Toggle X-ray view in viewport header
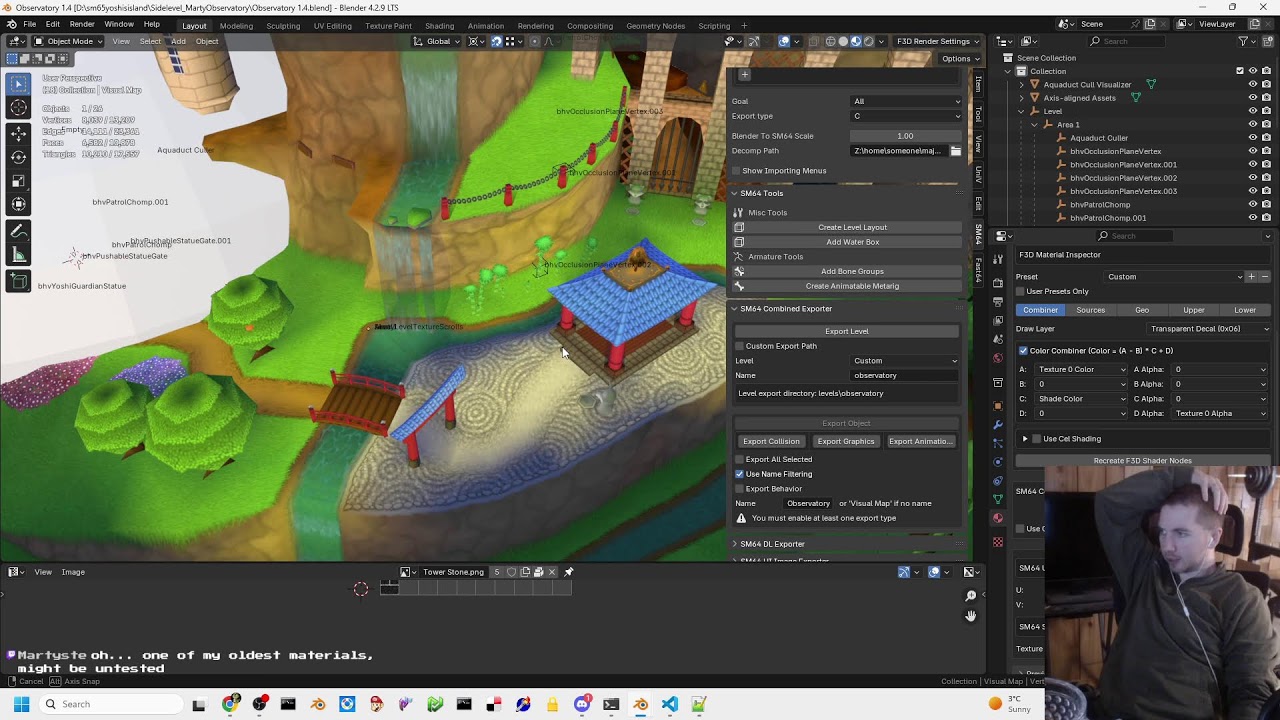The height and width of the screenshot is (720, 1280). tap(815, 41)
